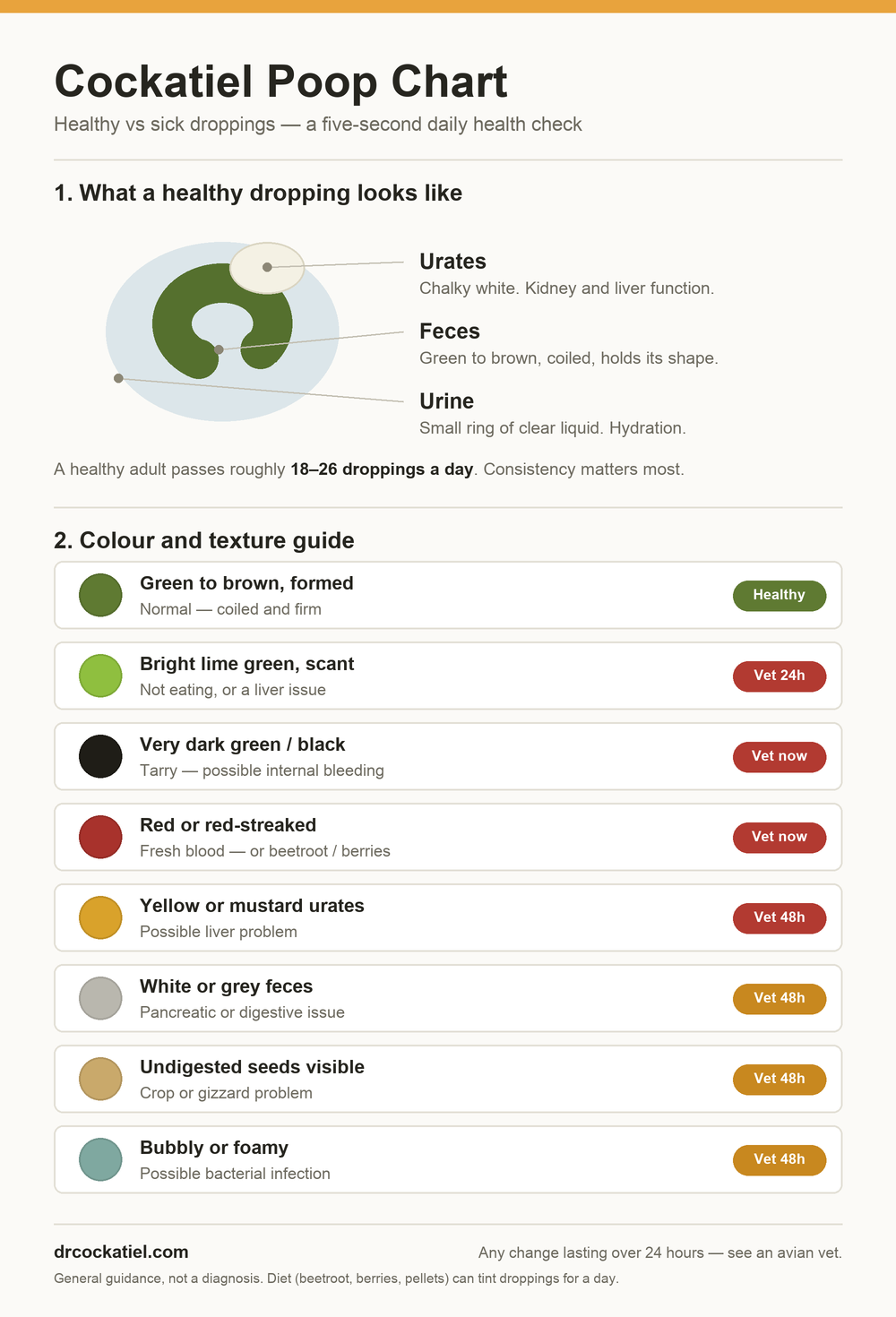The height and width of the screenshot is (1317, 896).
Task: Click Vet now badge for dark green/black
Action: tap(780, 757)
